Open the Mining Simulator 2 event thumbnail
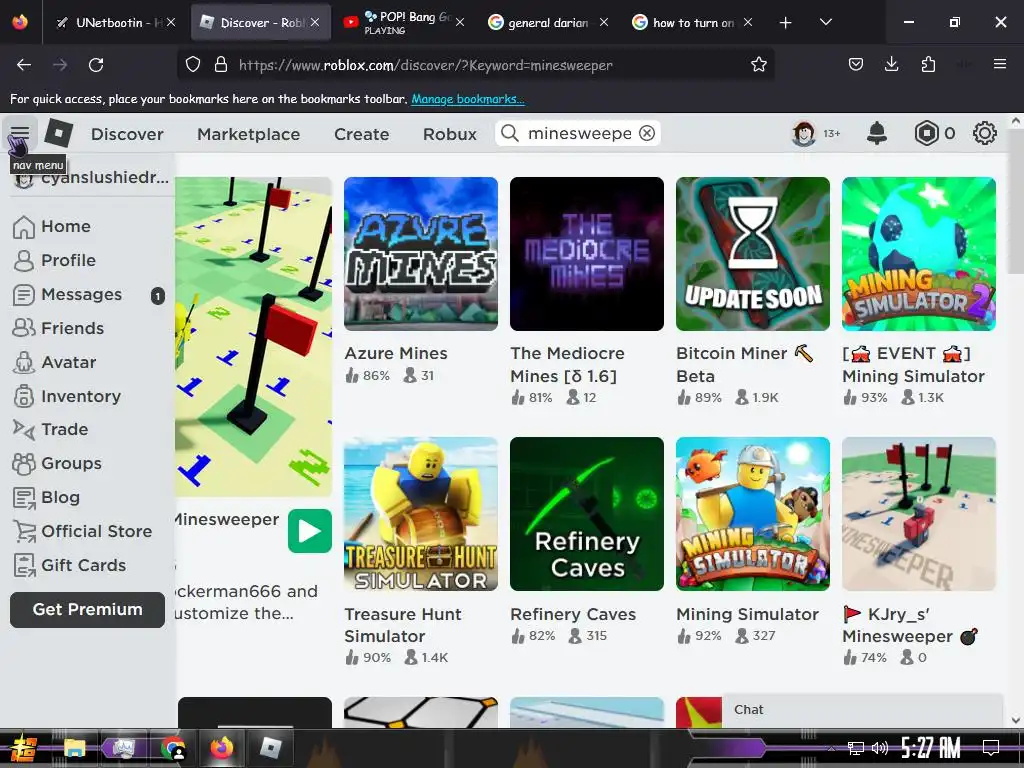Viewport: 1024px width, 768px height. click(919, 253)
